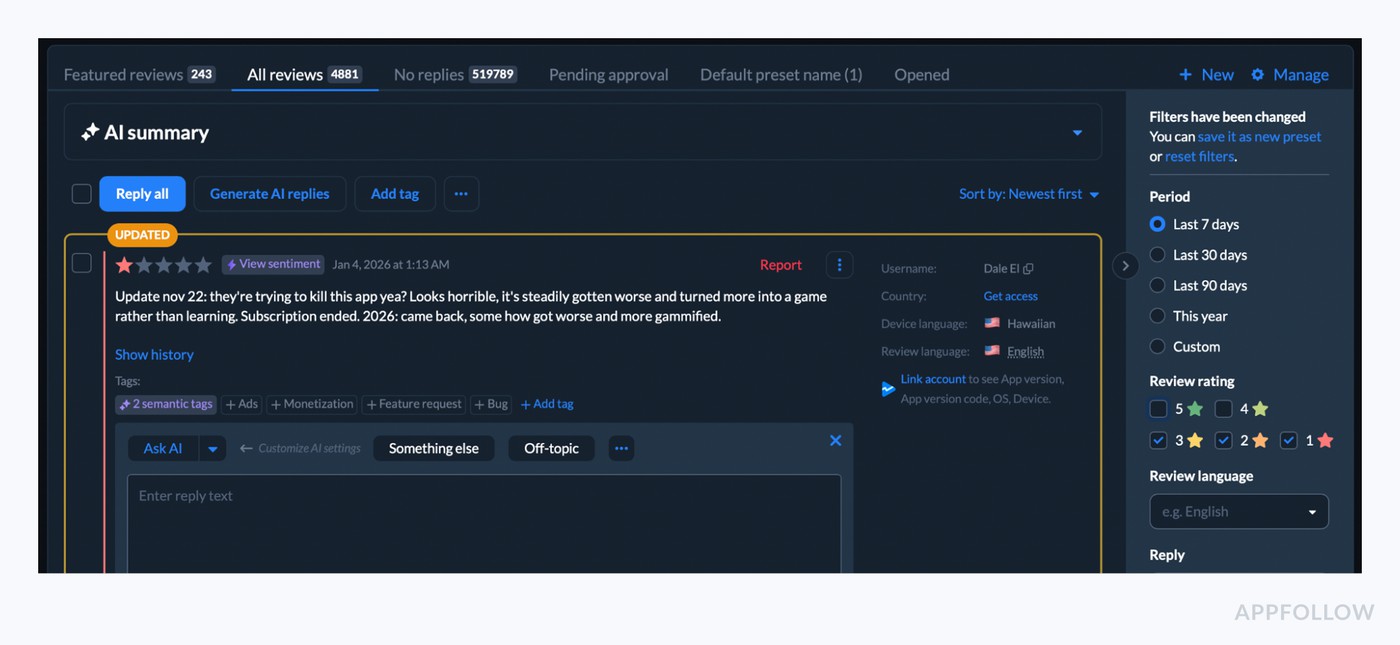Click the ellipsis next to Off-topic suggestion
The width and height of the screenshot is (1400, 645).
point(621,448)
